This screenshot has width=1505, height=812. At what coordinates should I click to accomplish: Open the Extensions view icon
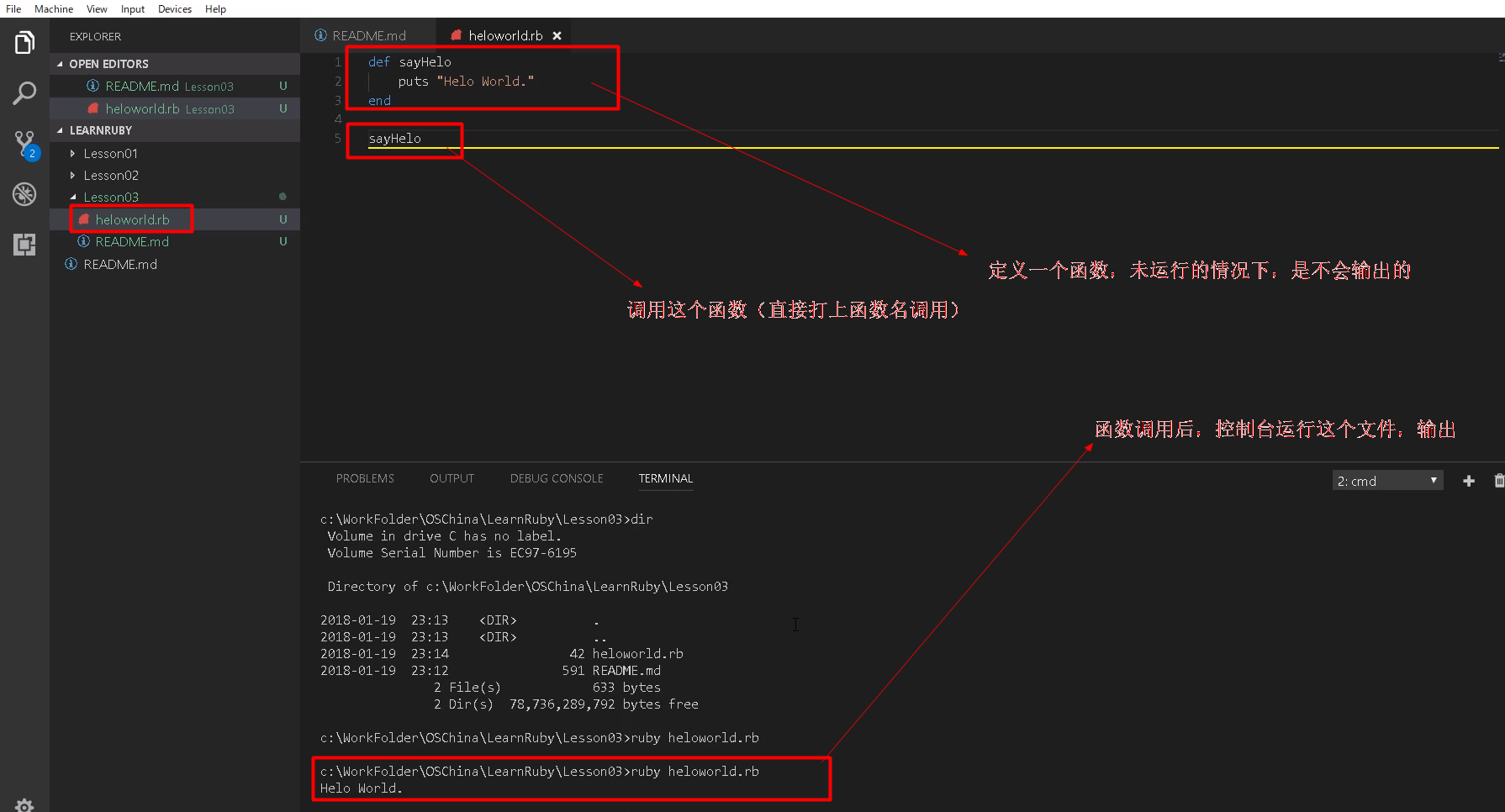click(24, 245)
